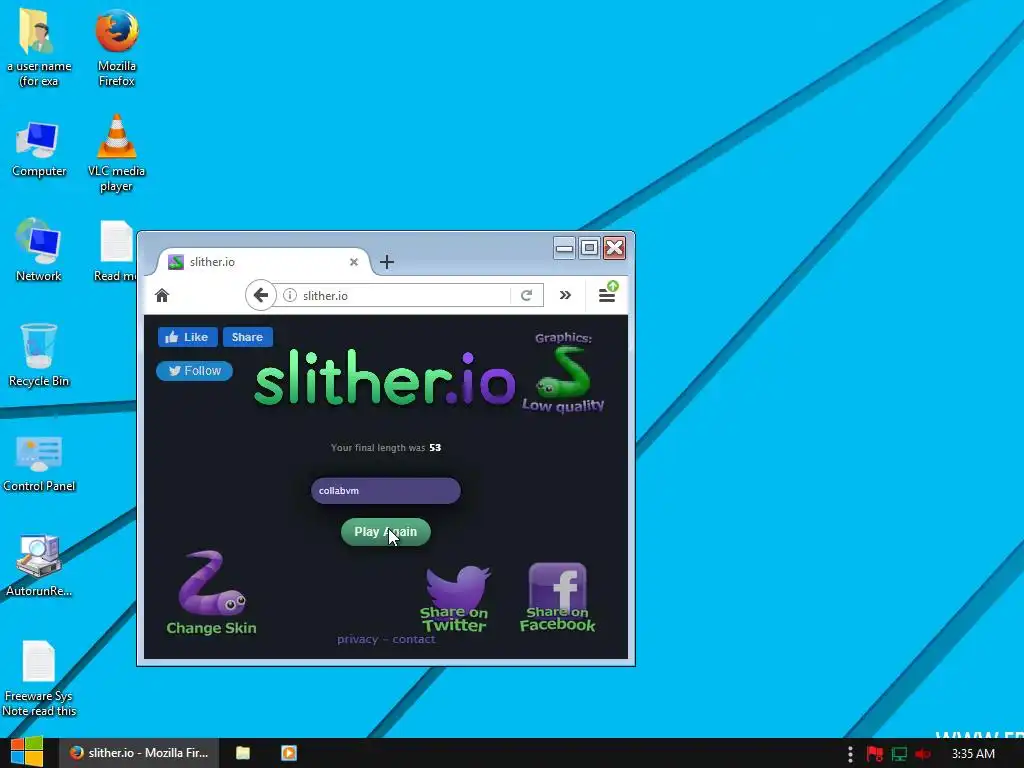
Task: Click the 3:35 AM taskbar clock
Action: [973, 754]
